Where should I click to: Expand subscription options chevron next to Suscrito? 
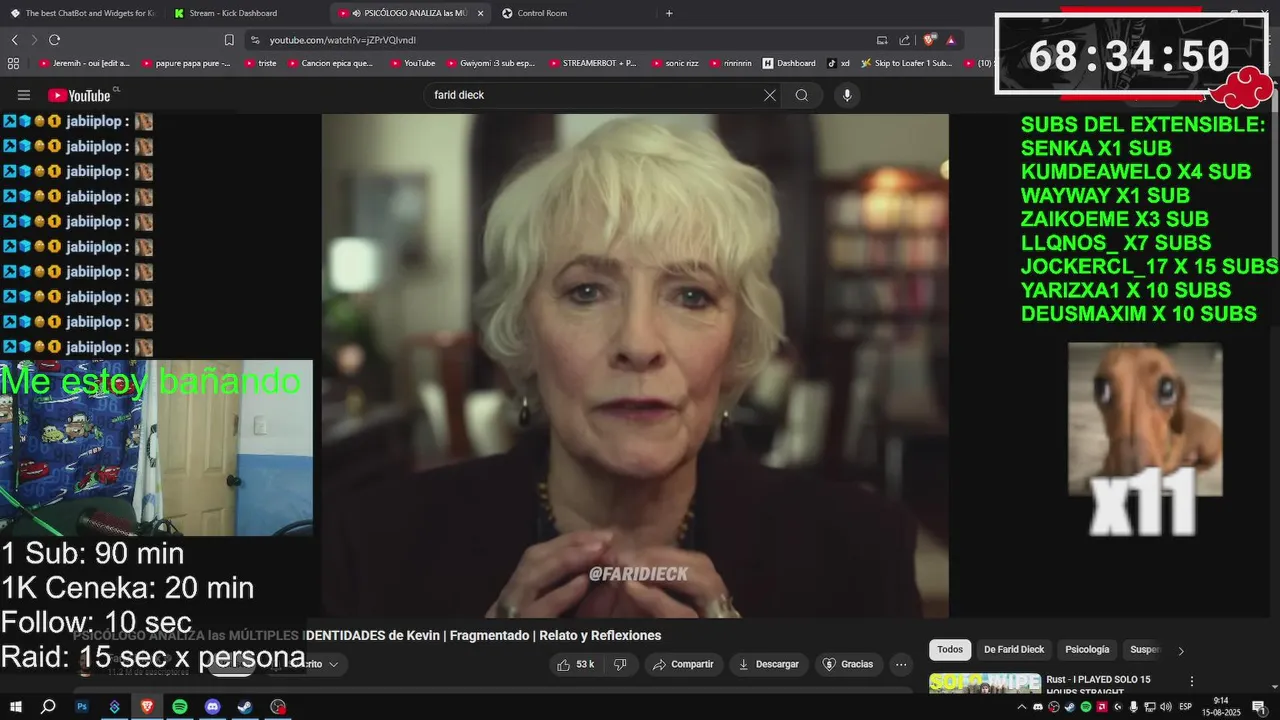[333, 664]
